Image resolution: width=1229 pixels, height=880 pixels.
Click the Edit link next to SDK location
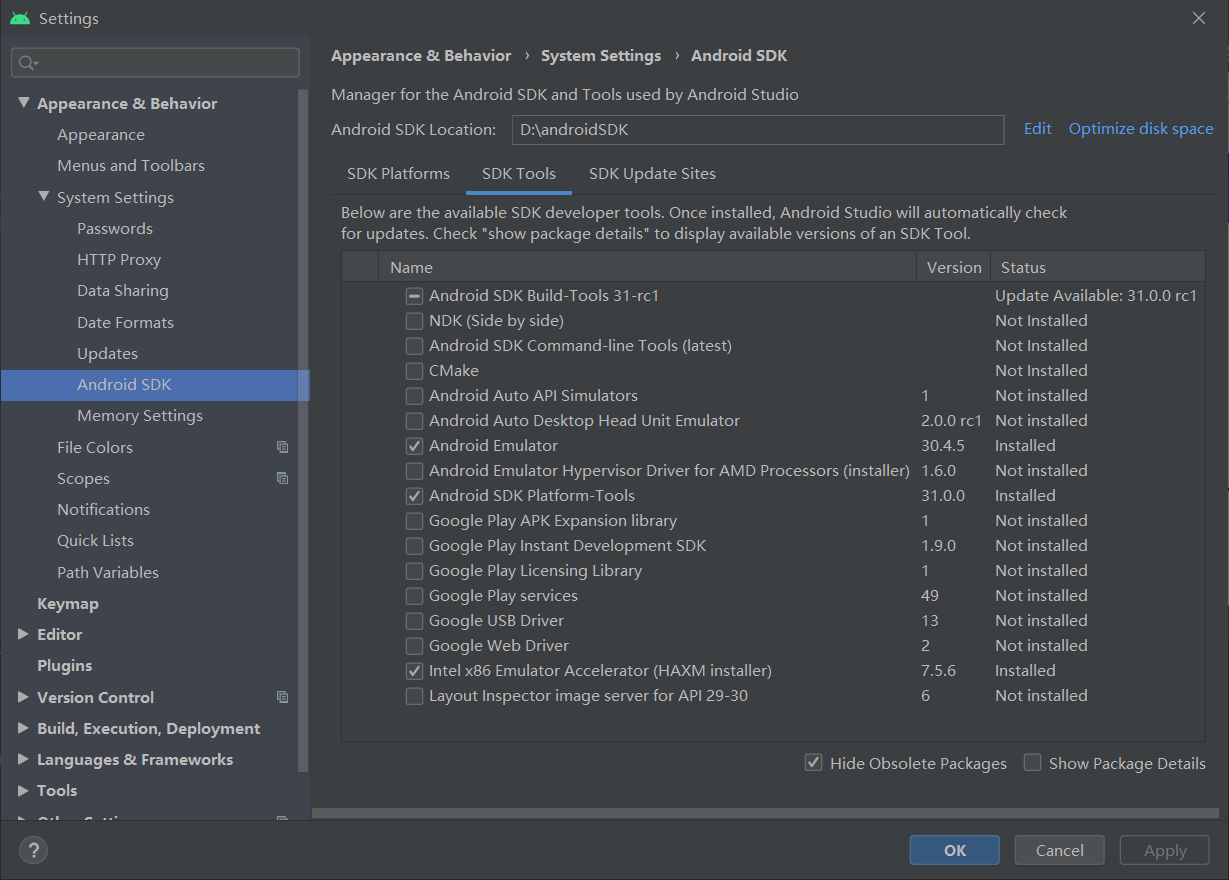[x=1037, y=128]
